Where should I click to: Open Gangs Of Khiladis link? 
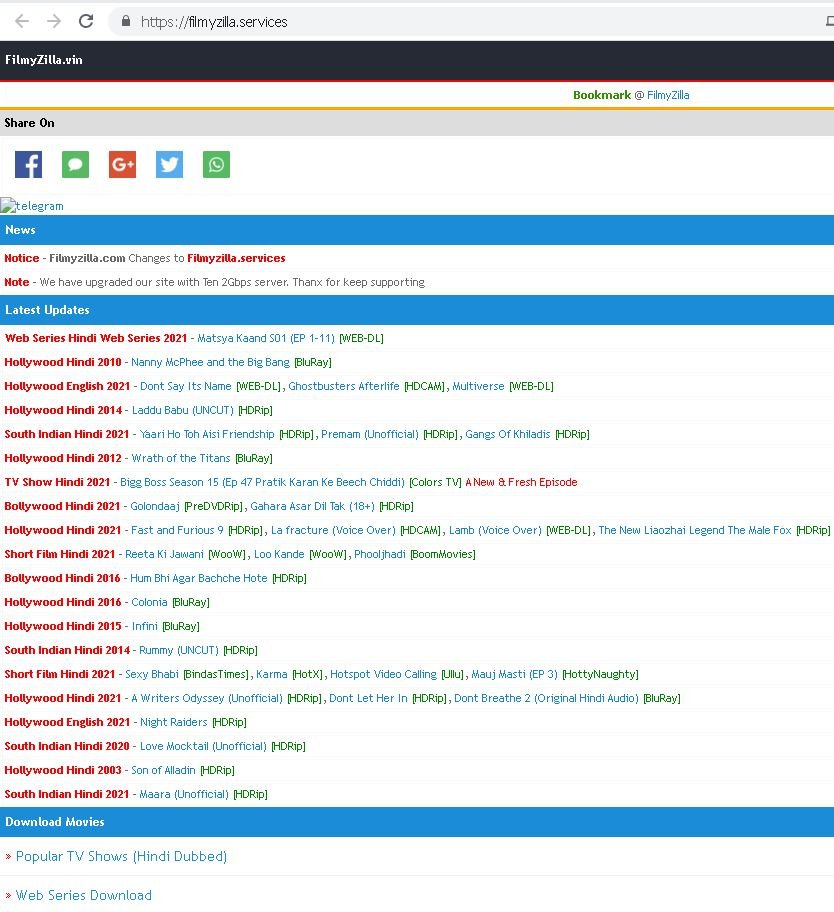pyautogui.click(x=508, y=434)
